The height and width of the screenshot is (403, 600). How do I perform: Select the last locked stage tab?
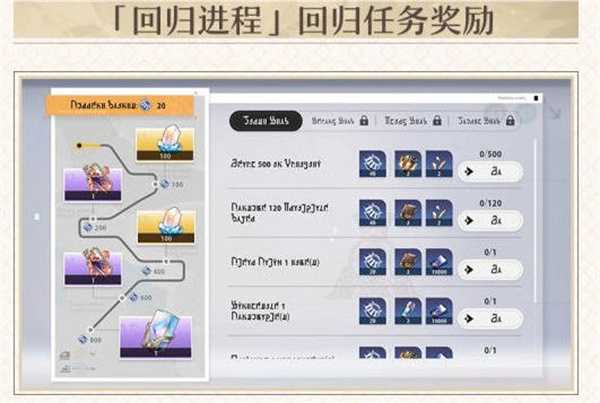[486, 121]
